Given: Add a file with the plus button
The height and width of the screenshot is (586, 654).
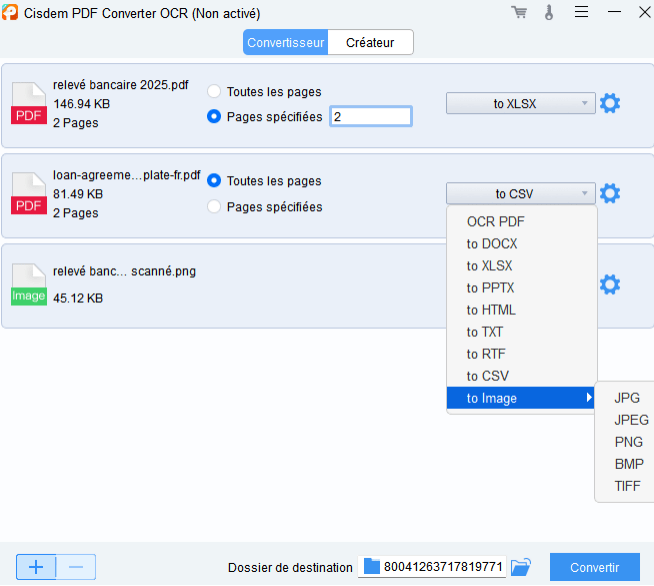Looking at the screenshot, I should 36,567.
